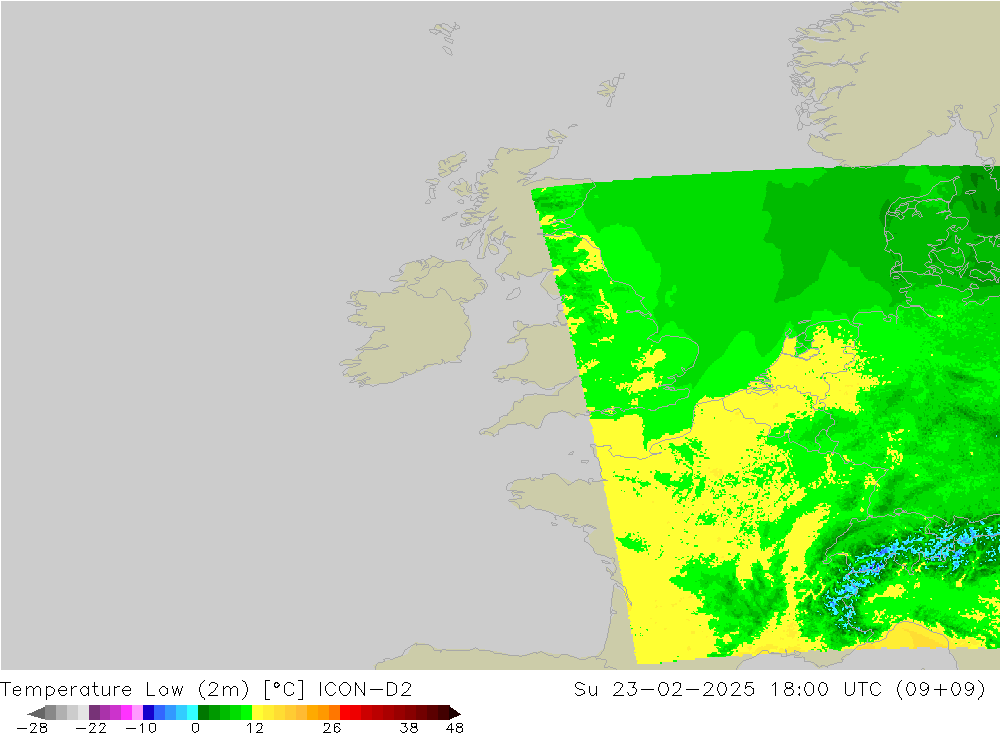The width and height of the screenshot is (1000, 733).
Task: Click the "48" legend scale label
Action: (x=455, y=728)
